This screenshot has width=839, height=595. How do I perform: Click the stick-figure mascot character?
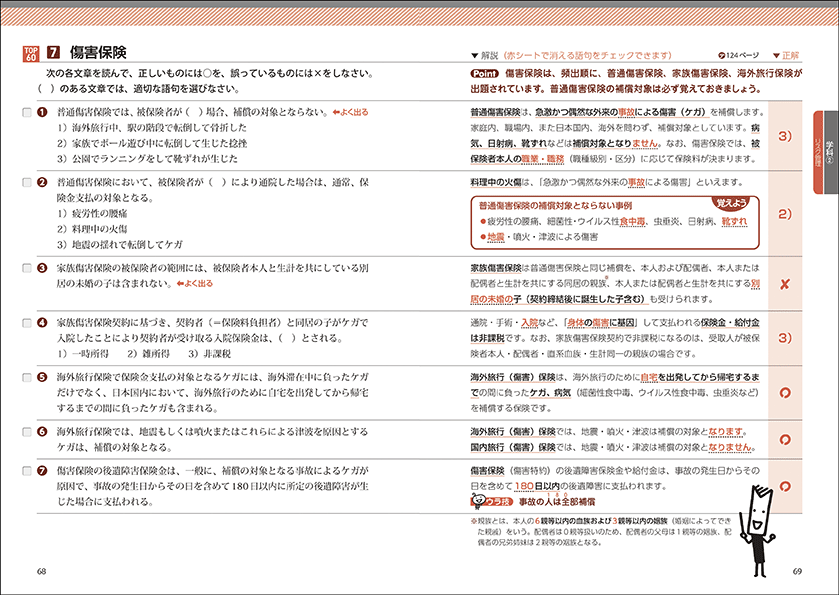(758, 530)
